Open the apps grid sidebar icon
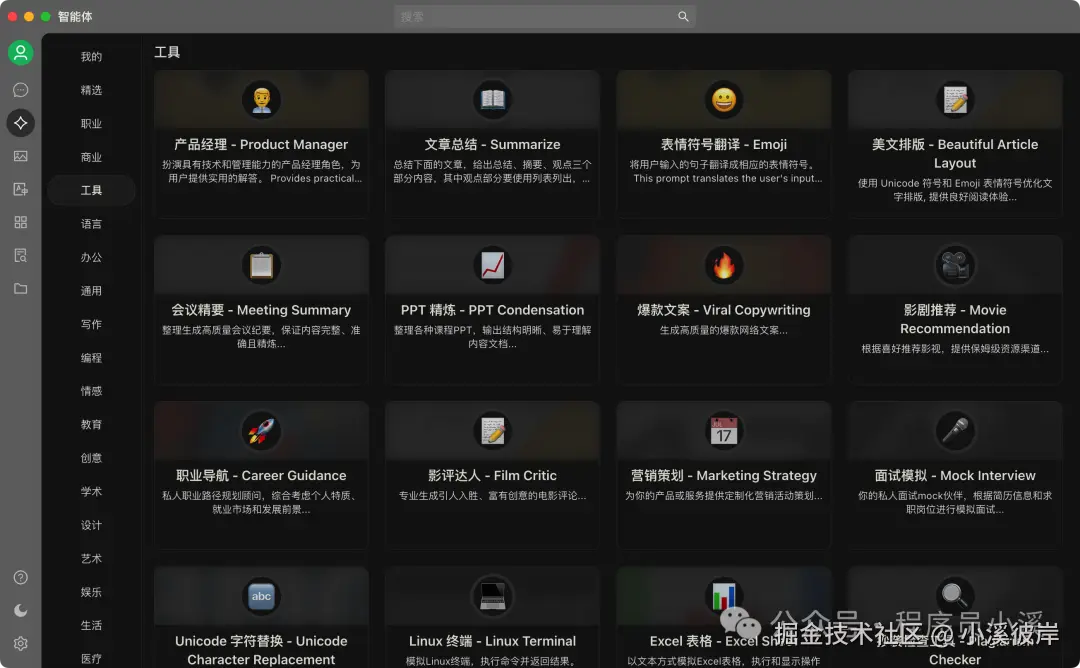This screenshot has width=1080, height=668. (20, 222)
